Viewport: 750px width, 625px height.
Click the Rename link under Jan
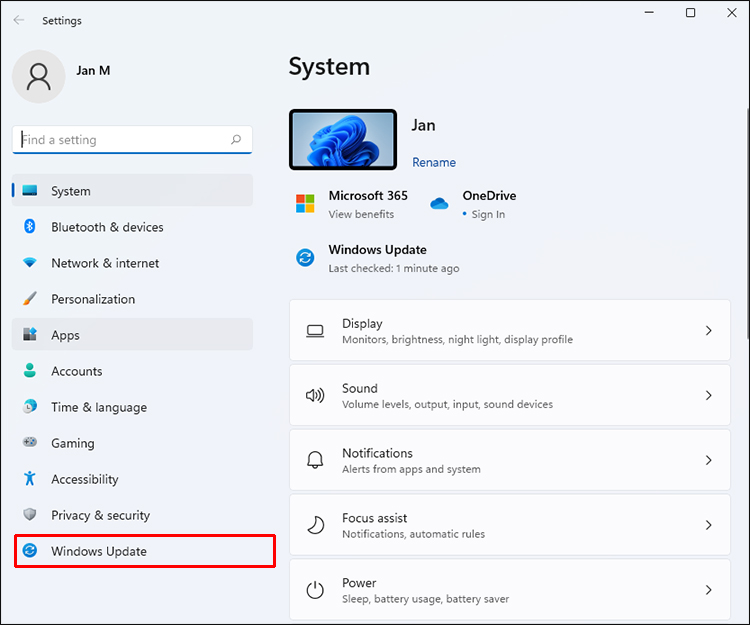(434, 163)
